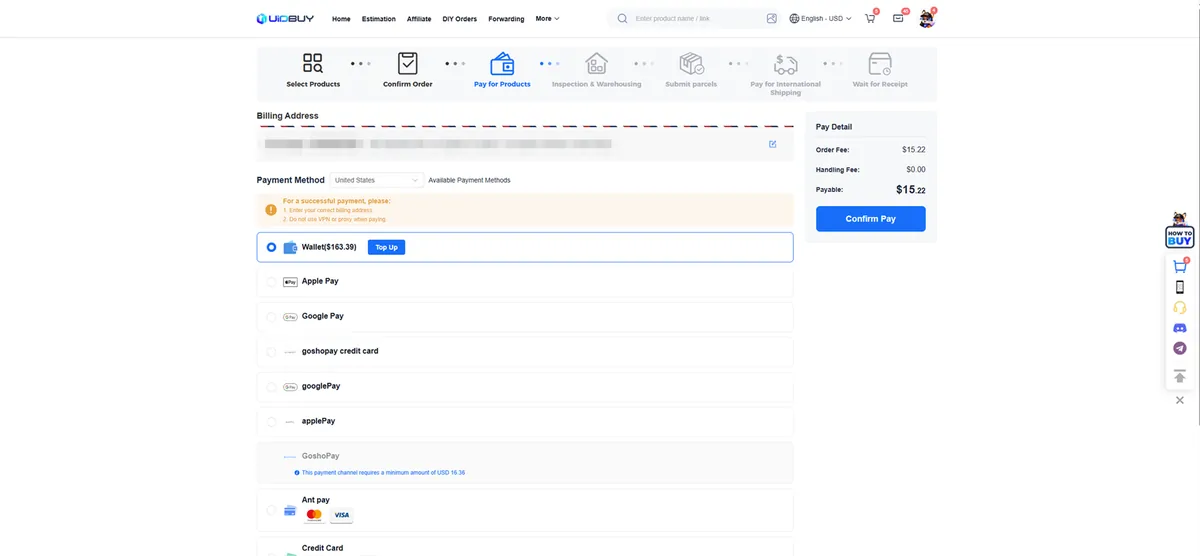Click the Payable amount $15.22

point(910,189)
